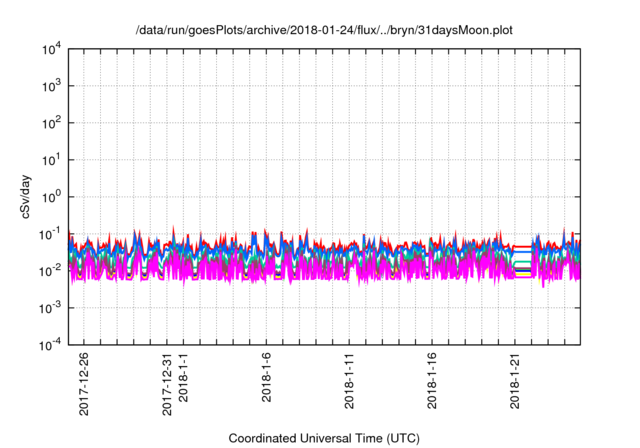The height and width of the screenshot is (448, 640).
Task: Click the 10^-2 y-axis tick label
Action: [x=50, y=271]
